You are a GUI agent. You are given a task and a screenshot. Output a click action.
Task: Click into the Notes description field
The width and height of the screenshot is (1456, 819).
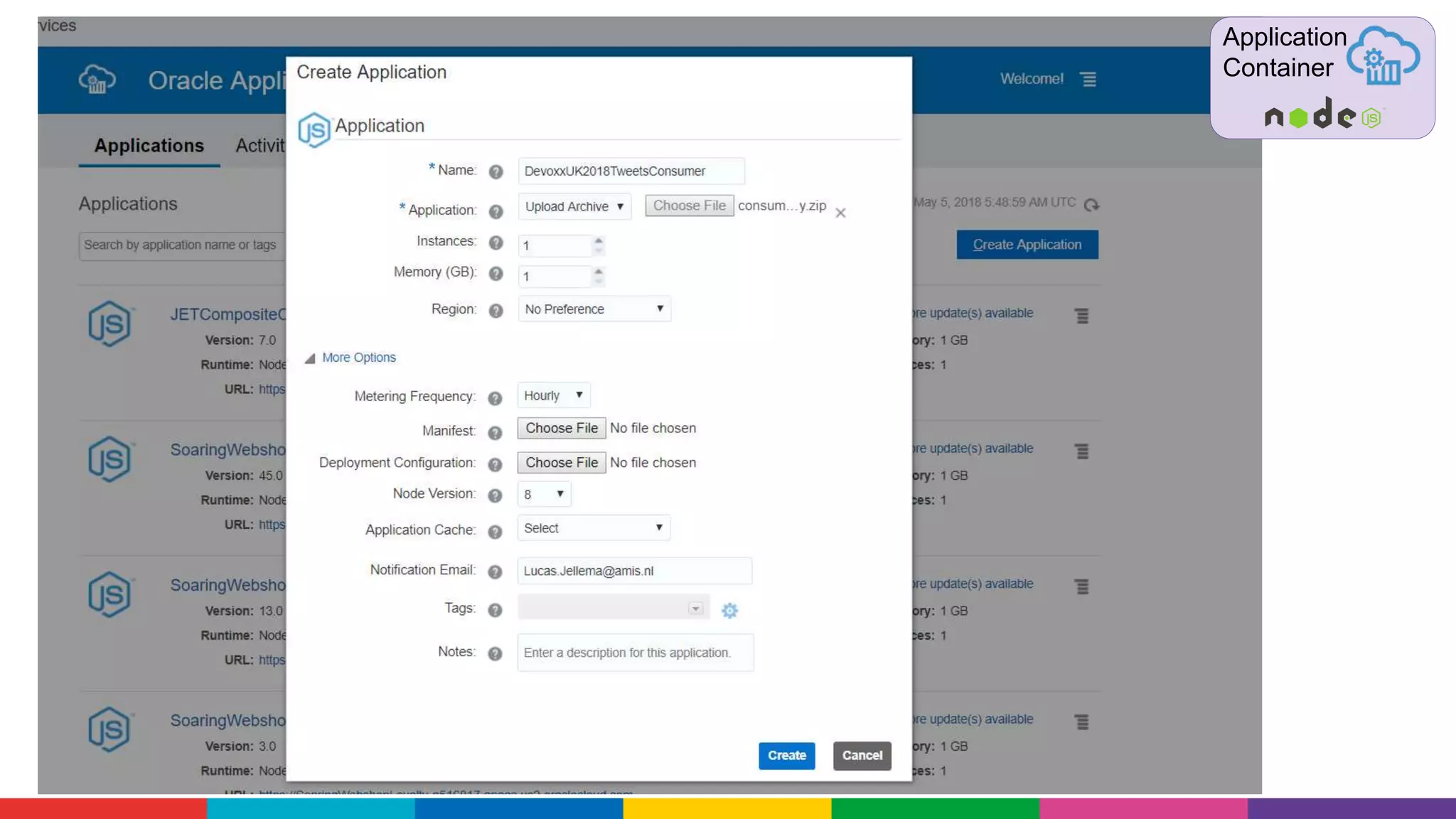click(635, 653)
